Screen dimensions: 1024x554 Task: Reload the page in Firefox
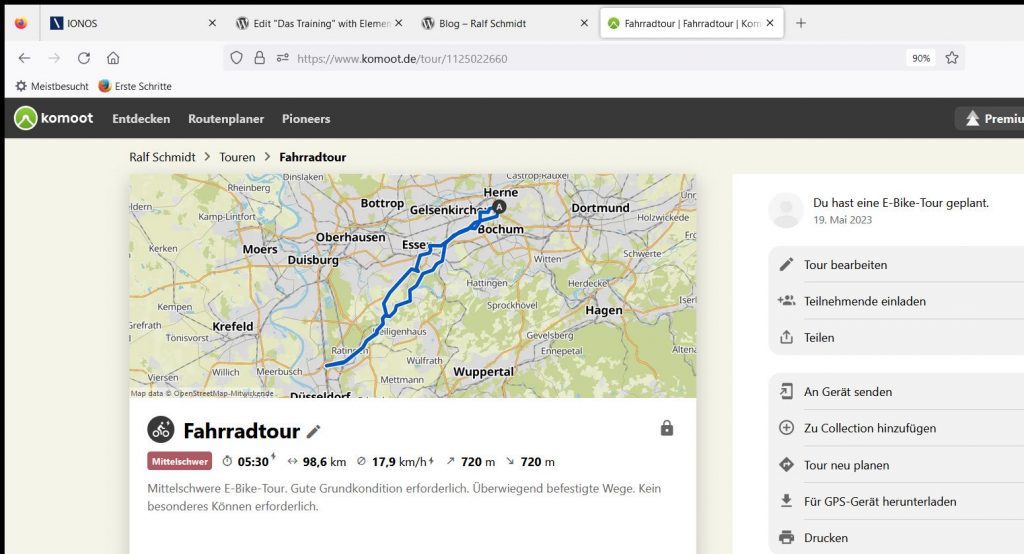coord(84,58)
